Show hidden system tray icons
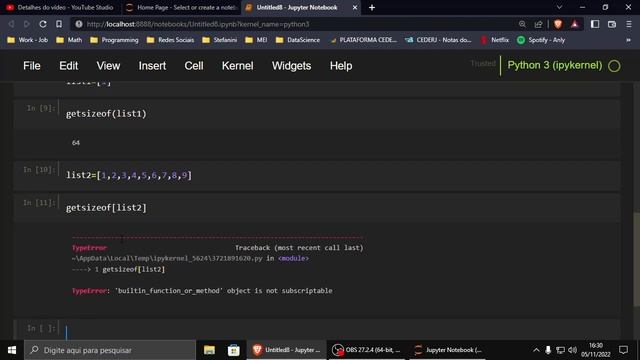 point(536,350)
